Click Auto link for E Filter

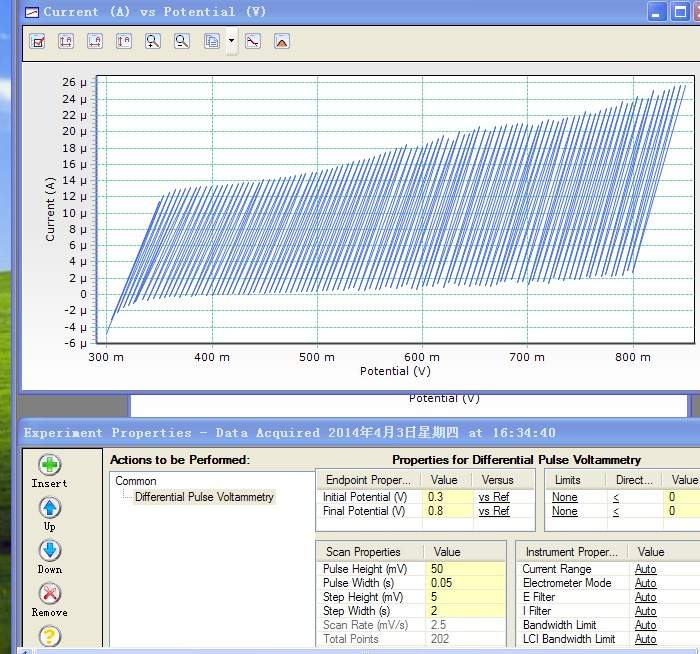pos(646,597)
